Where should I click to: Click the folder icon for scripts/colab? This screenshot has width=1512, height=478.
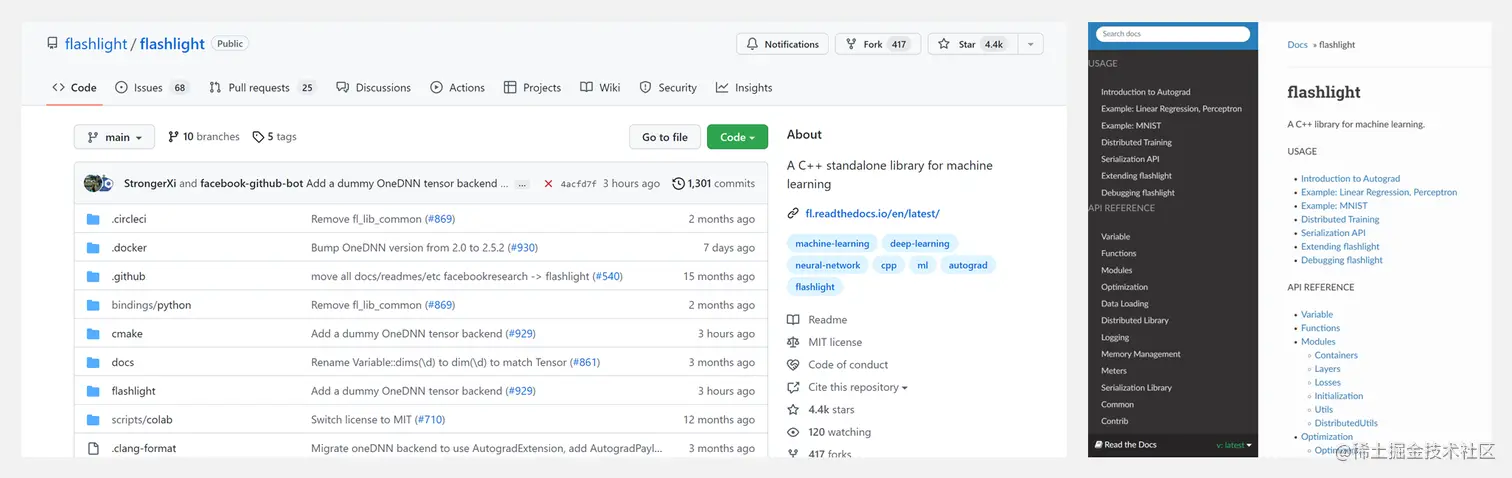pyautogui.click(x=93, y=420)
